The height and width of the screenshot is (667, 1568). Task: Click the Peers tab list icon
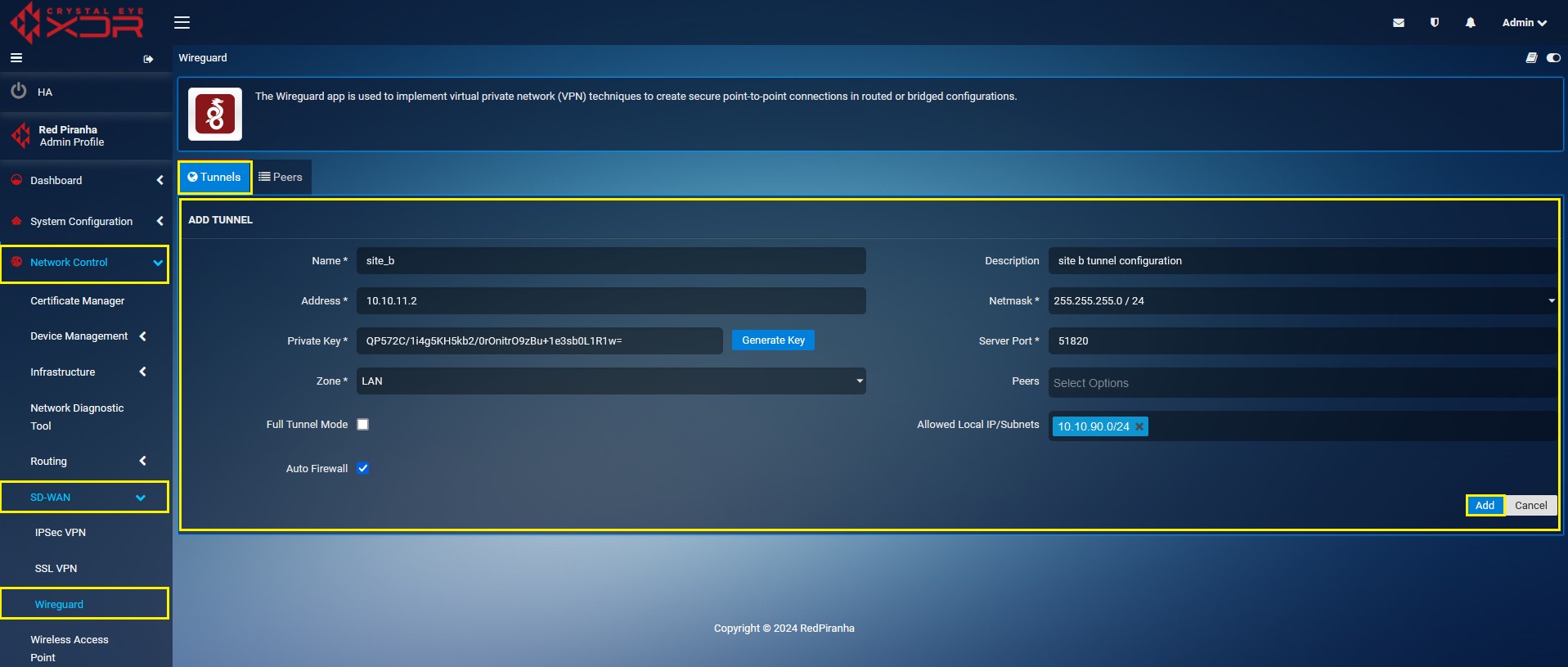click(264, 177)
